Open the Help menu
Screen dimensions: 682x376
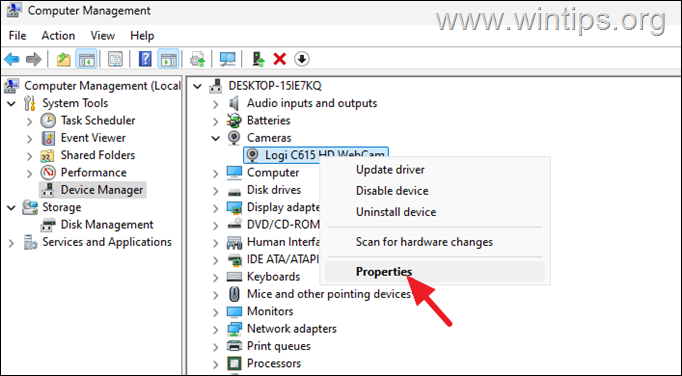coord(142,35)
